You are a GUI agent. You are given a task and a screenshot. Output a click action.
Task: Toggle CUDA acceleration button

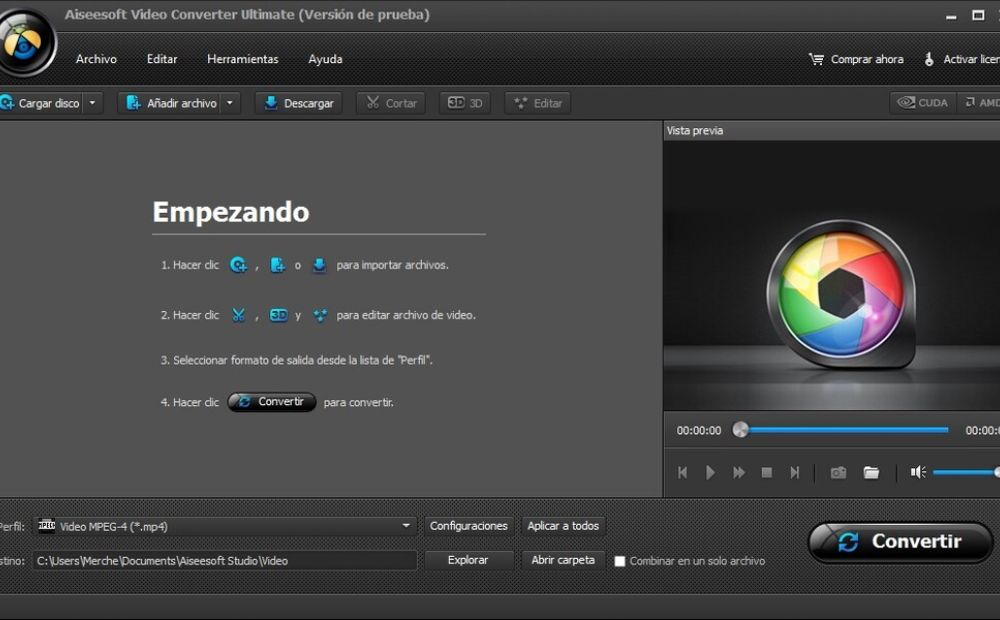(x=922, y=103)
